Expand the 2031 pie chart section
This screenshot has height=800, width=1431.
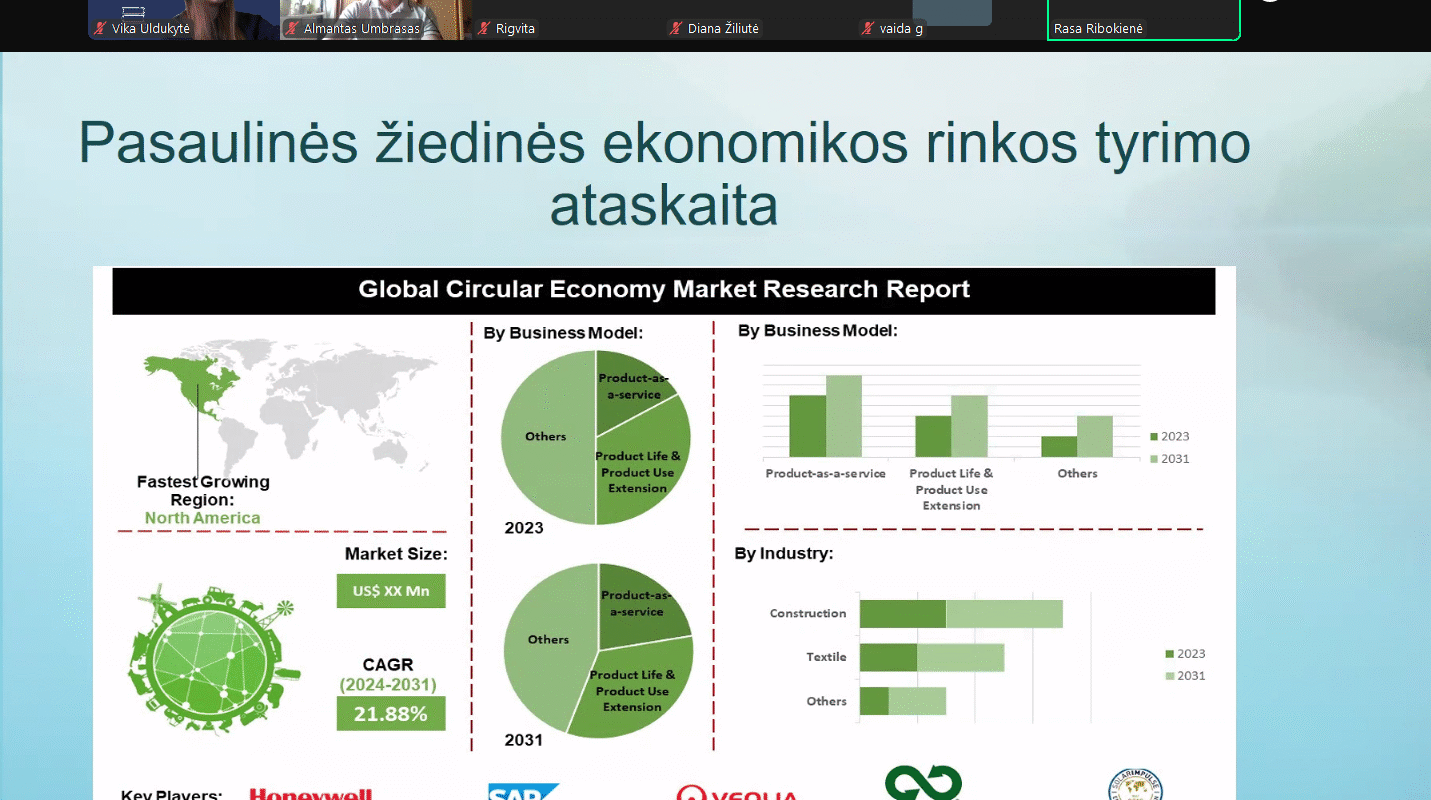pos(597,650)
